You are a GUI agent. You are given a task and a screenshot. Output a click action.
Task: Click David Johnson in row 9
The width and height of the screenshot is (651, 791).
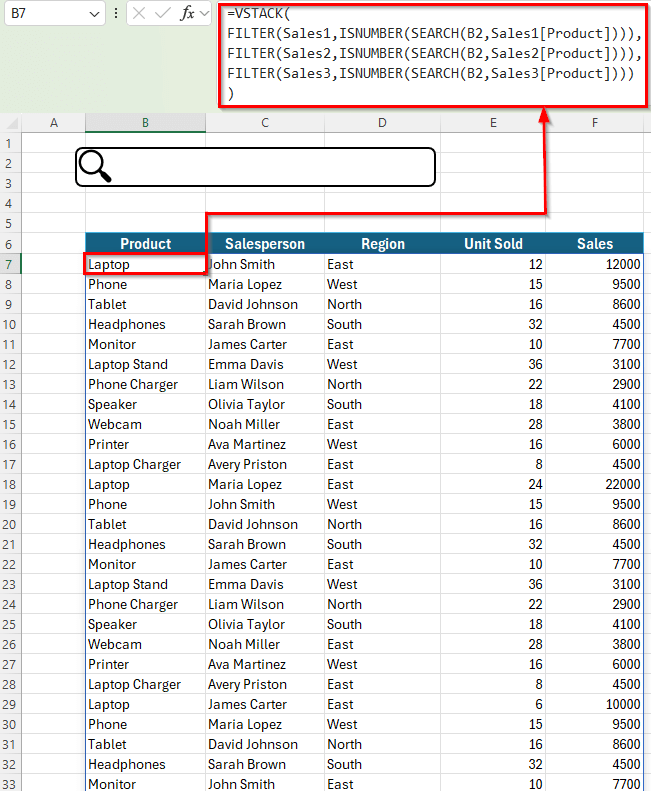pyautogui.click(x=265, y=304)
